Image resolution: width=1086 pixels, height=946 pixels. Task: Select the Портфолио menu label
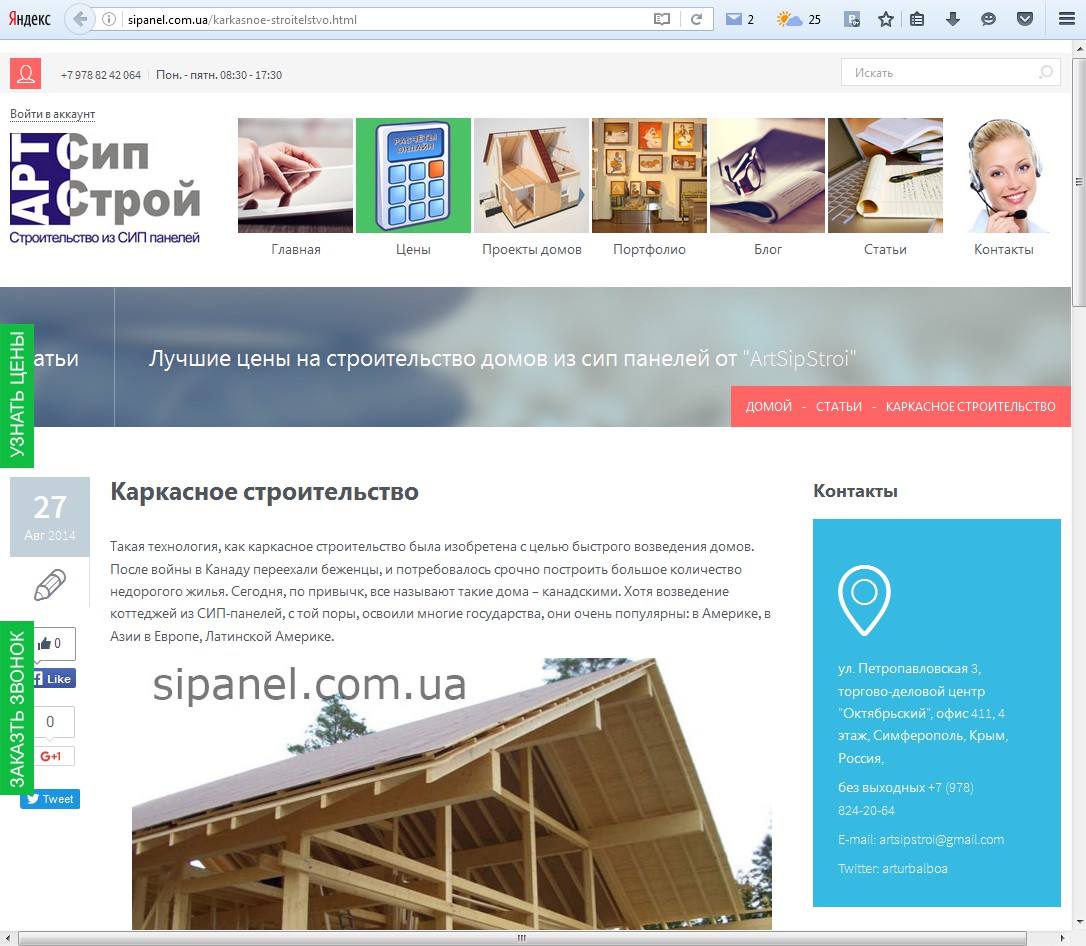[x=650, y=249]
